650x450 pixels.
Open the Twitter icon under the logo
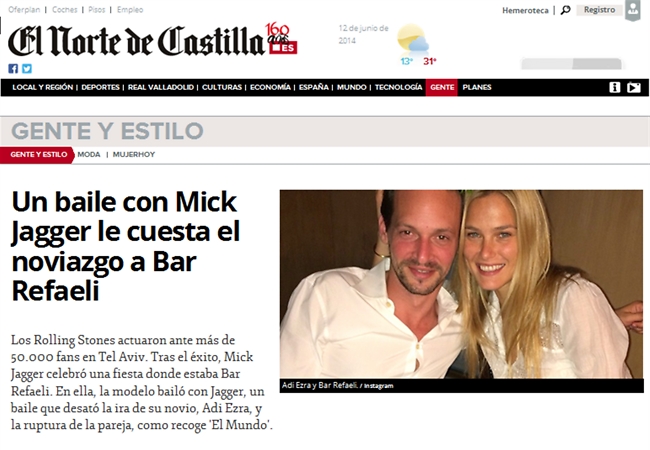pos(27,68)
